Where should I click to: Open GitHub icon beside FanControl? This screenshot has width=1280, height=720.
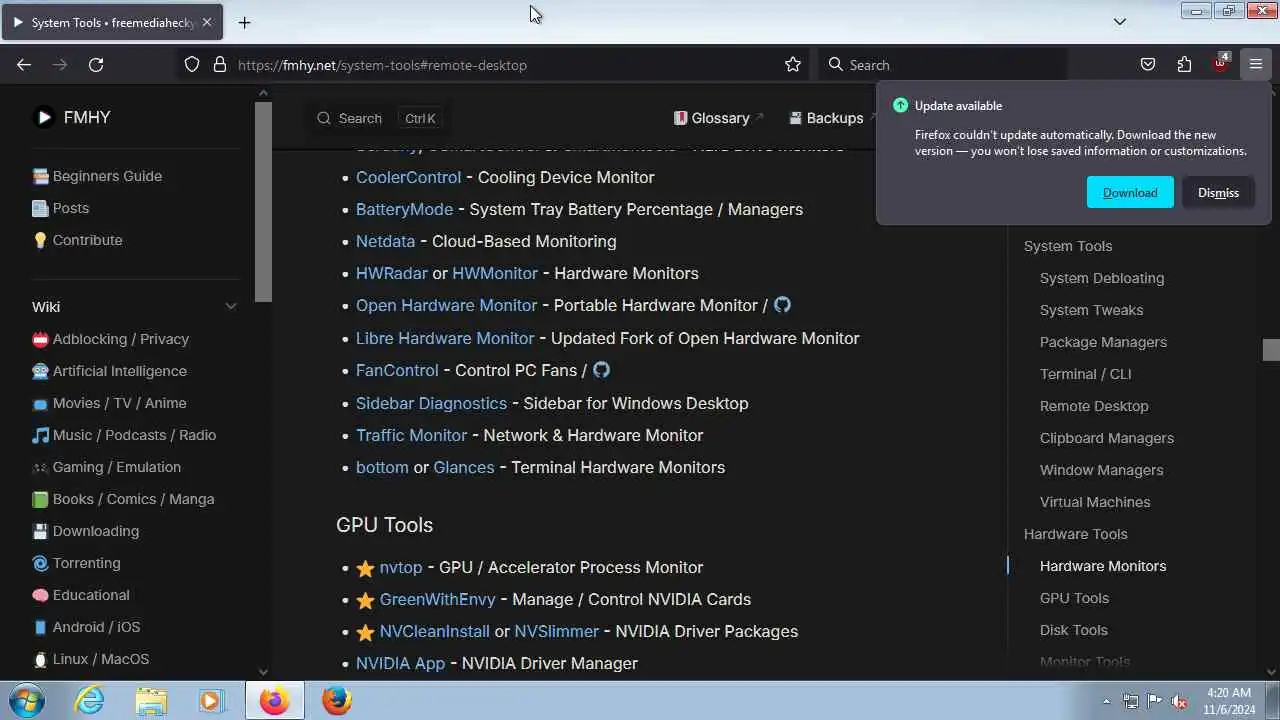point(601,370)
